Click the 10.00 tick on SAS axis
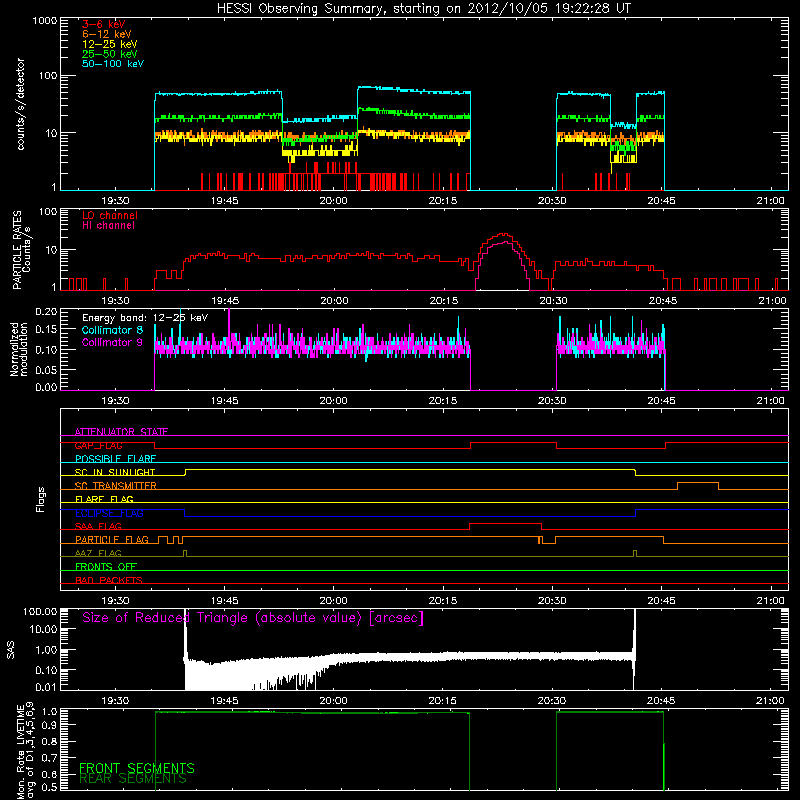800x800 pixels. click(x=43, y=630)
